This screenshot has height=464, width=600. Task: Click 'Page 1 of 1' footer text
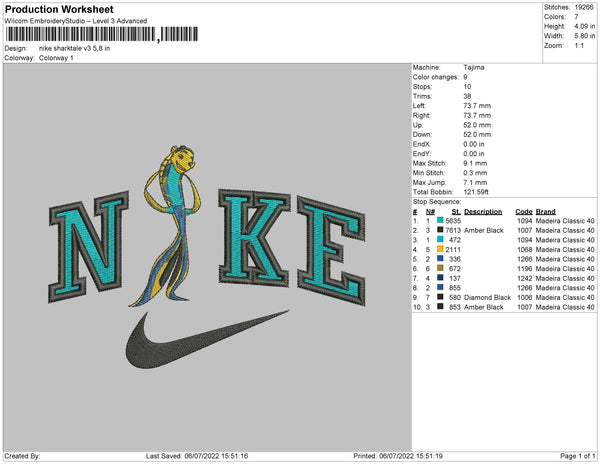click(578, 456)
